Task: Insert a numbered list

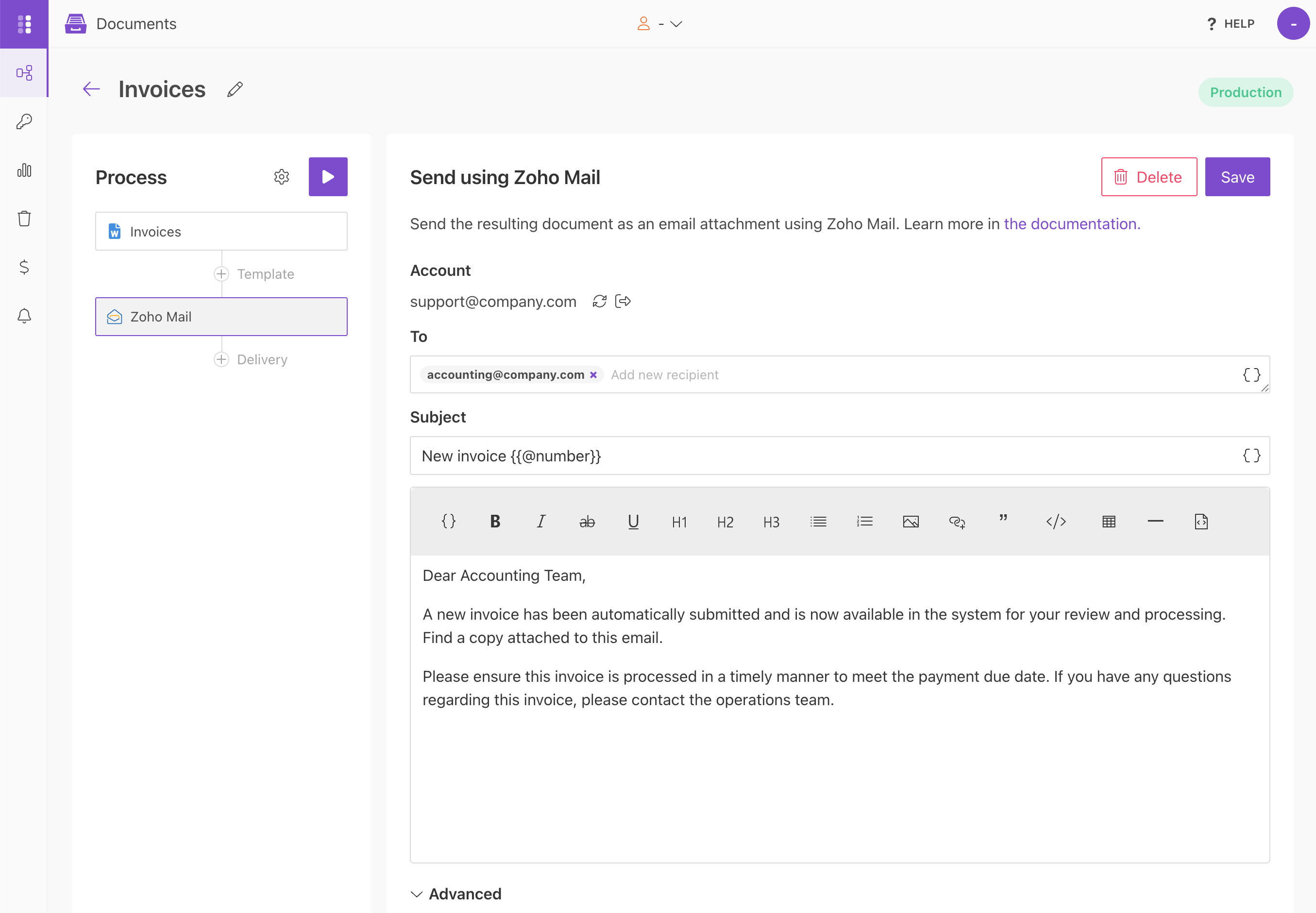Action: tap(865, 521)
